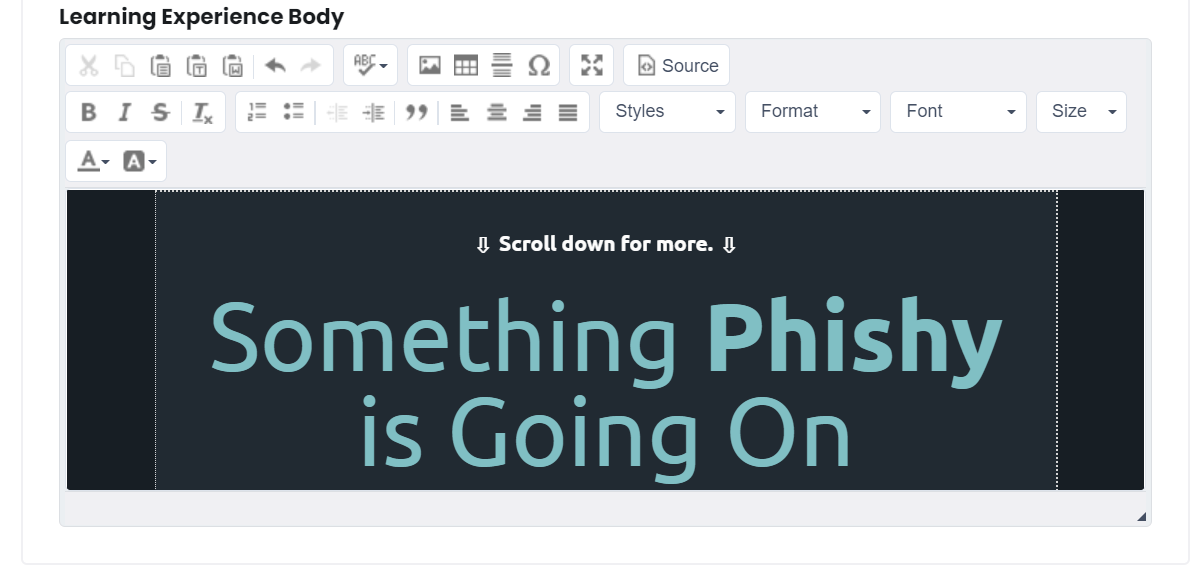Center align the text
The height and width of the screenshot is (582, 1201).
click(x=496, y=112)
